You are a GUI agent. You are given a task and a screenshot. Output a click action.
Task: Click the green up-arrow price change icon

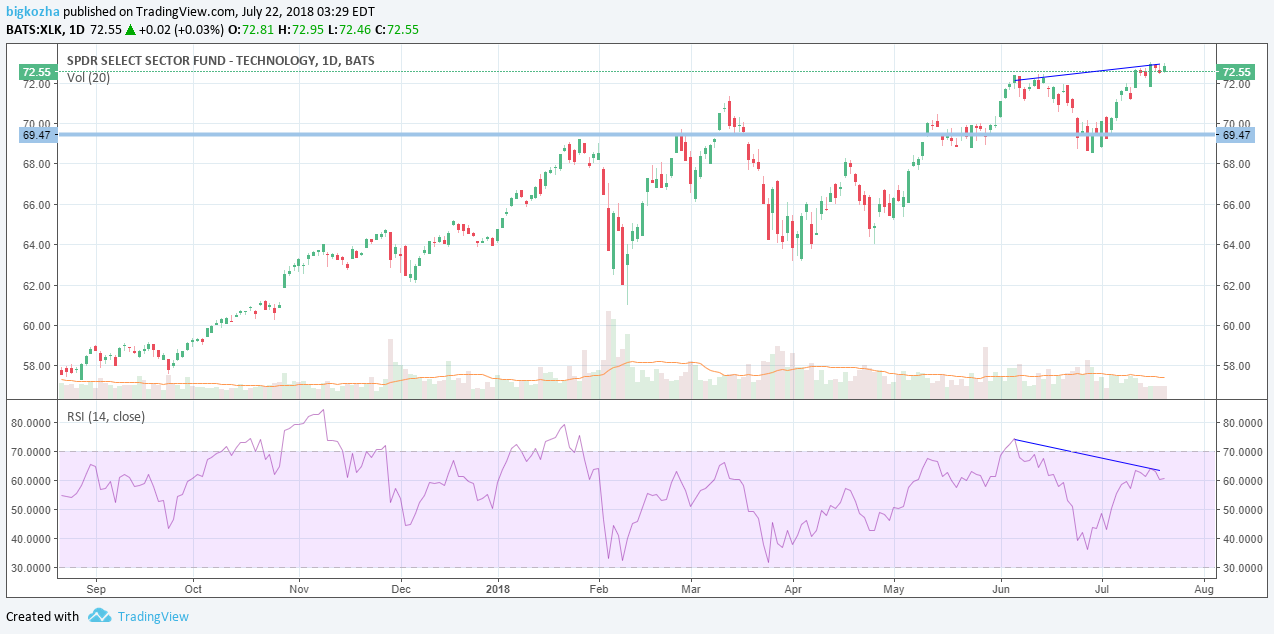coord(130,30)
